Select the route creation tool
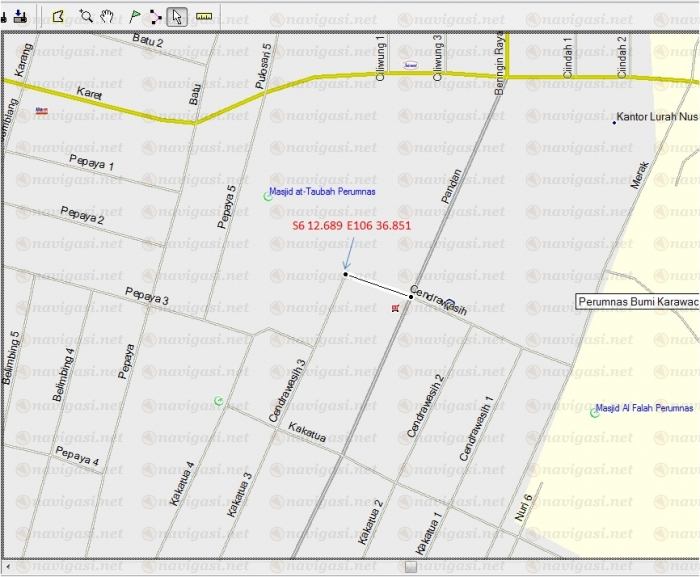 (x=155, y=16)
